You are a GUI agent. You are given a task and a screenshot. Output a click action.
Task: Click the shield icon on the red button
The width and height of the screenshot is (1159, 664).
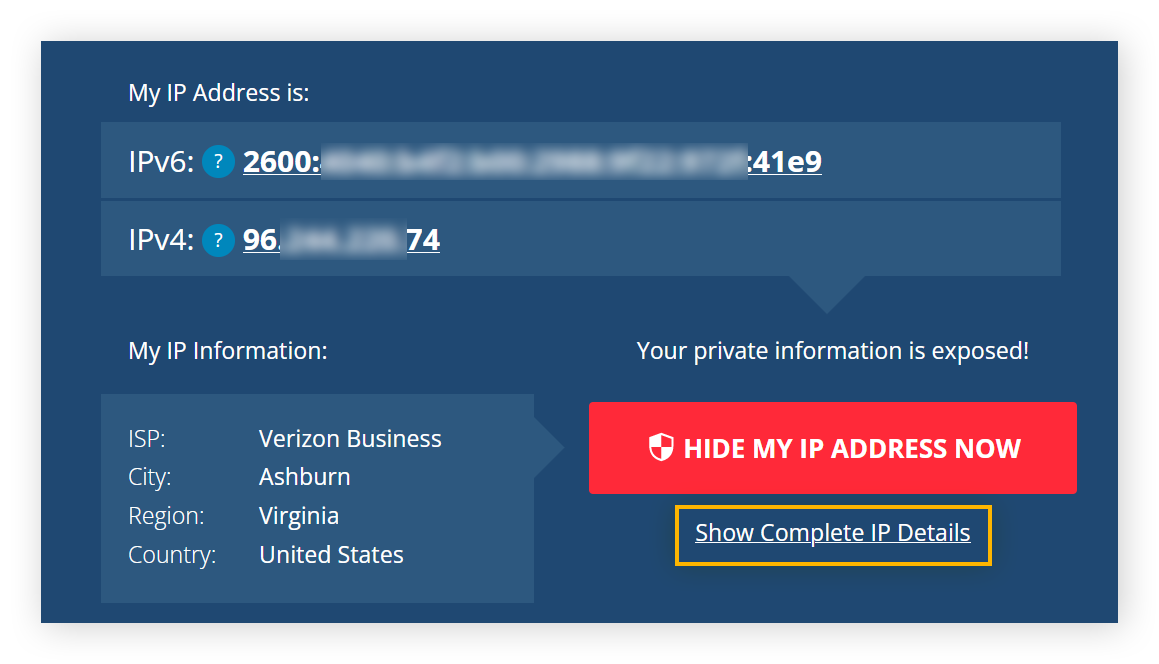pos(661,448)
